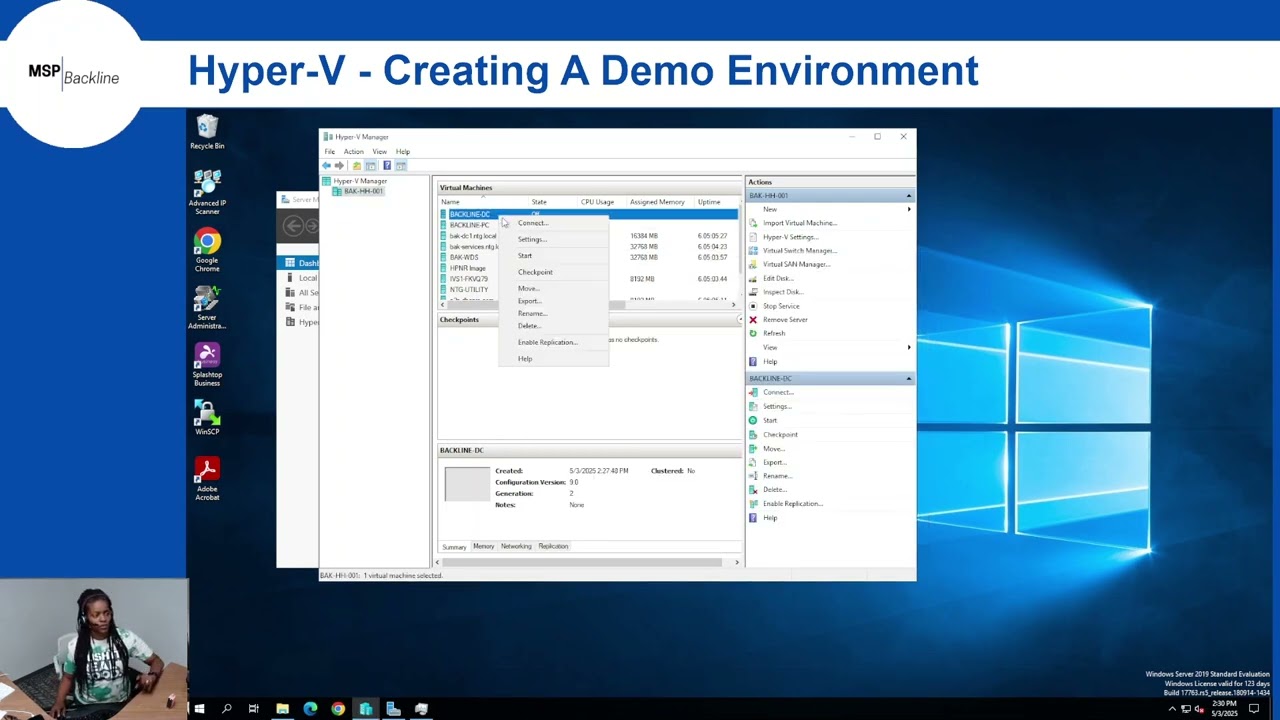
Task: Select the NTG-UTILITY virtual machine row
Action: pos(469,289)
